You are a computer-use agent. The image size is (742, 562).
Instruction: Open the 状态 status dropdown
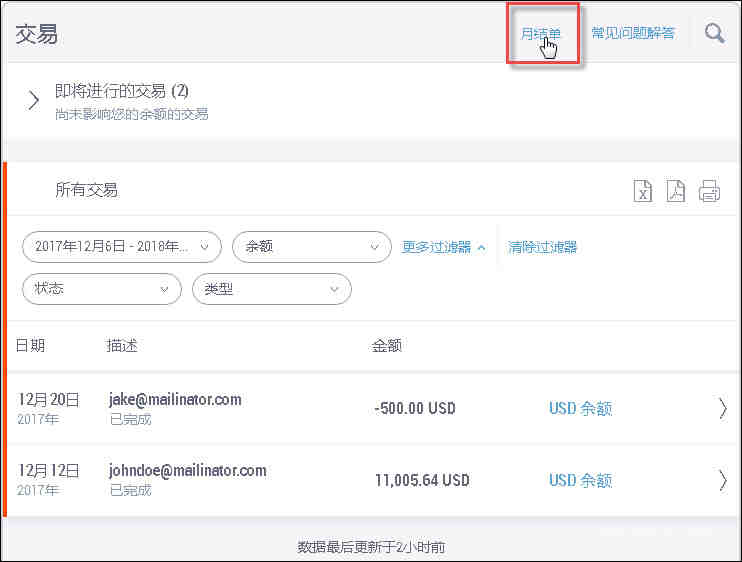click(x=102, y=289)
